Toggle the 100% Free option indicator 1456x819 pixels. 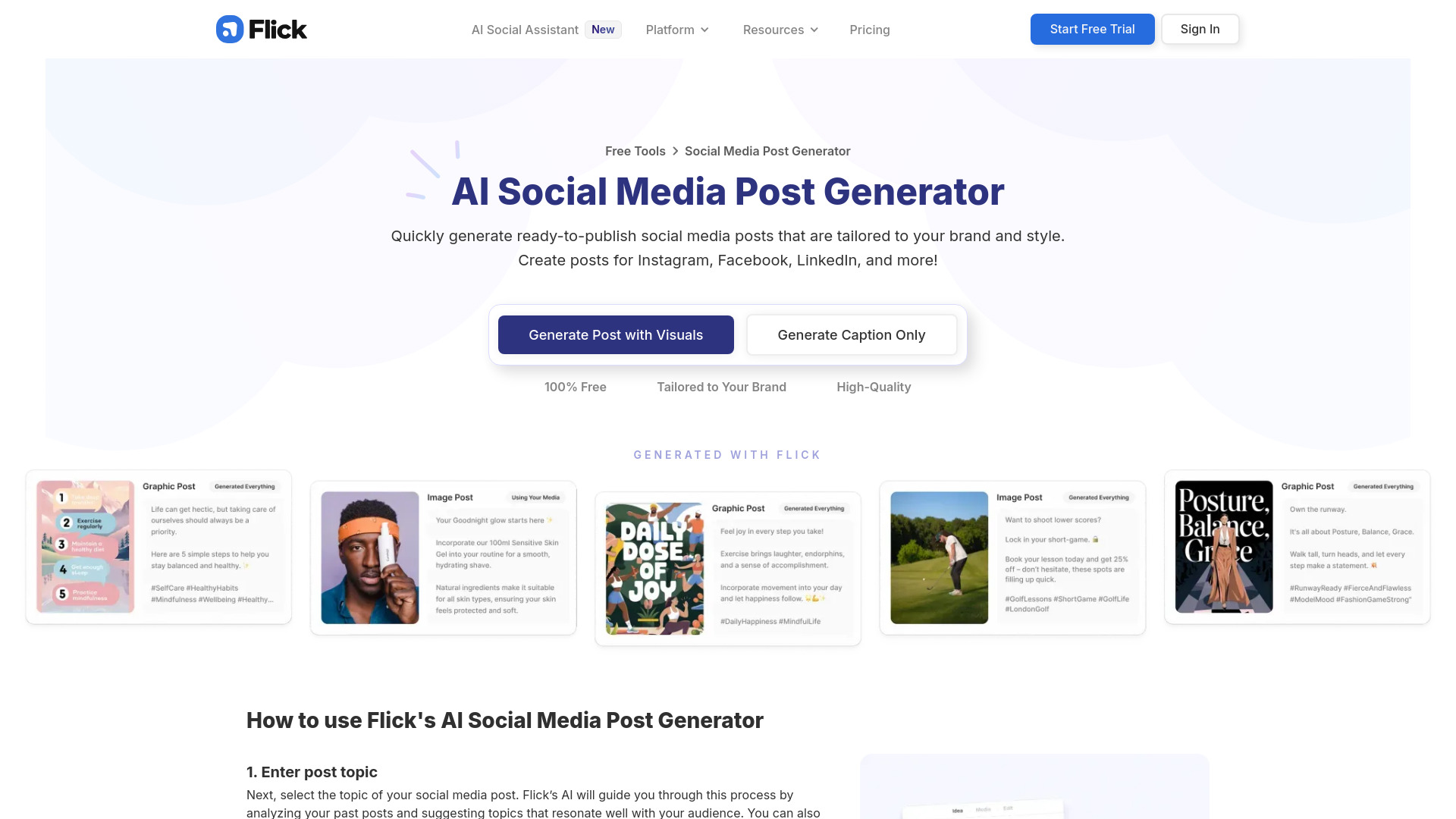click(x=575, y=387)
